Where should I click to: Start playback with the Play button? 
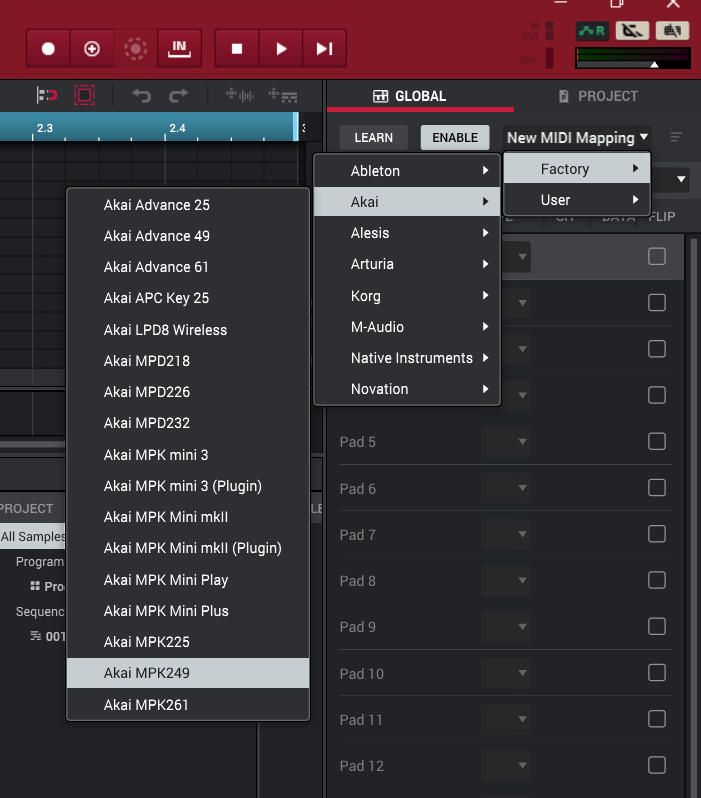tap(281, 49)
